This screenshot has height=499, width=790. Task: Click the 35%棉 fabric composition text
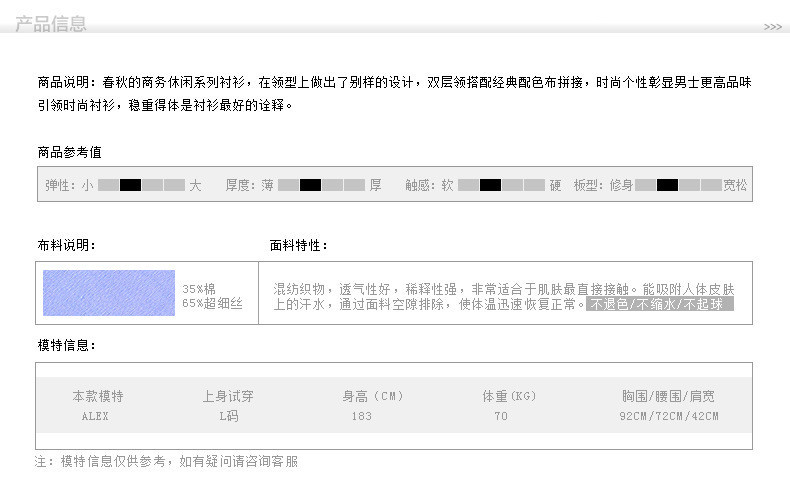[199, 289]
